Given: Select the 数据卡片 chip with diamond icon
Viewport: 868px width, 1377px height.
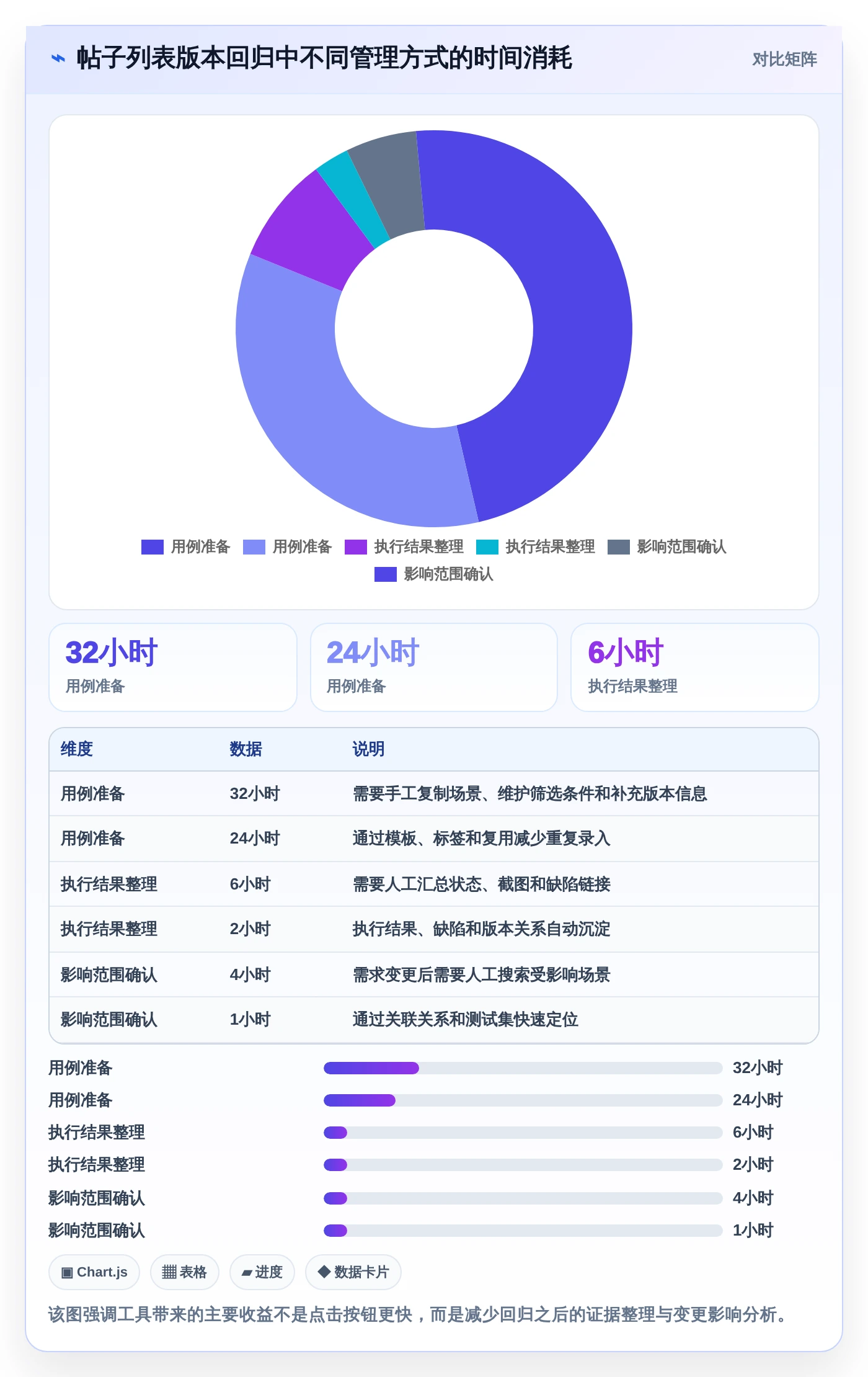Looking at the screenshot, I should [x=353, y=1272].
